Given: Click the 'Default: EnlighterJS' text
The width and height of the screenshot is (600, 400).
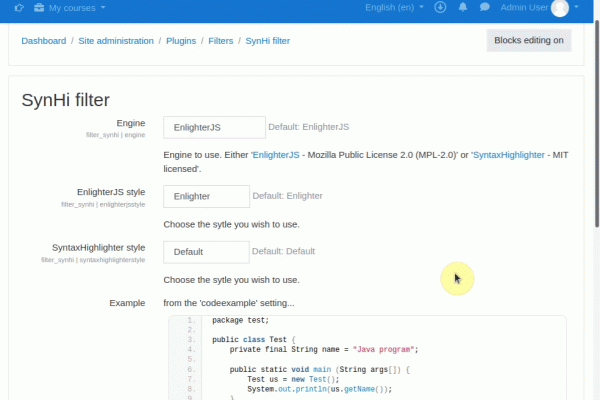Looking at the screenshot, I should pos(308,127).
